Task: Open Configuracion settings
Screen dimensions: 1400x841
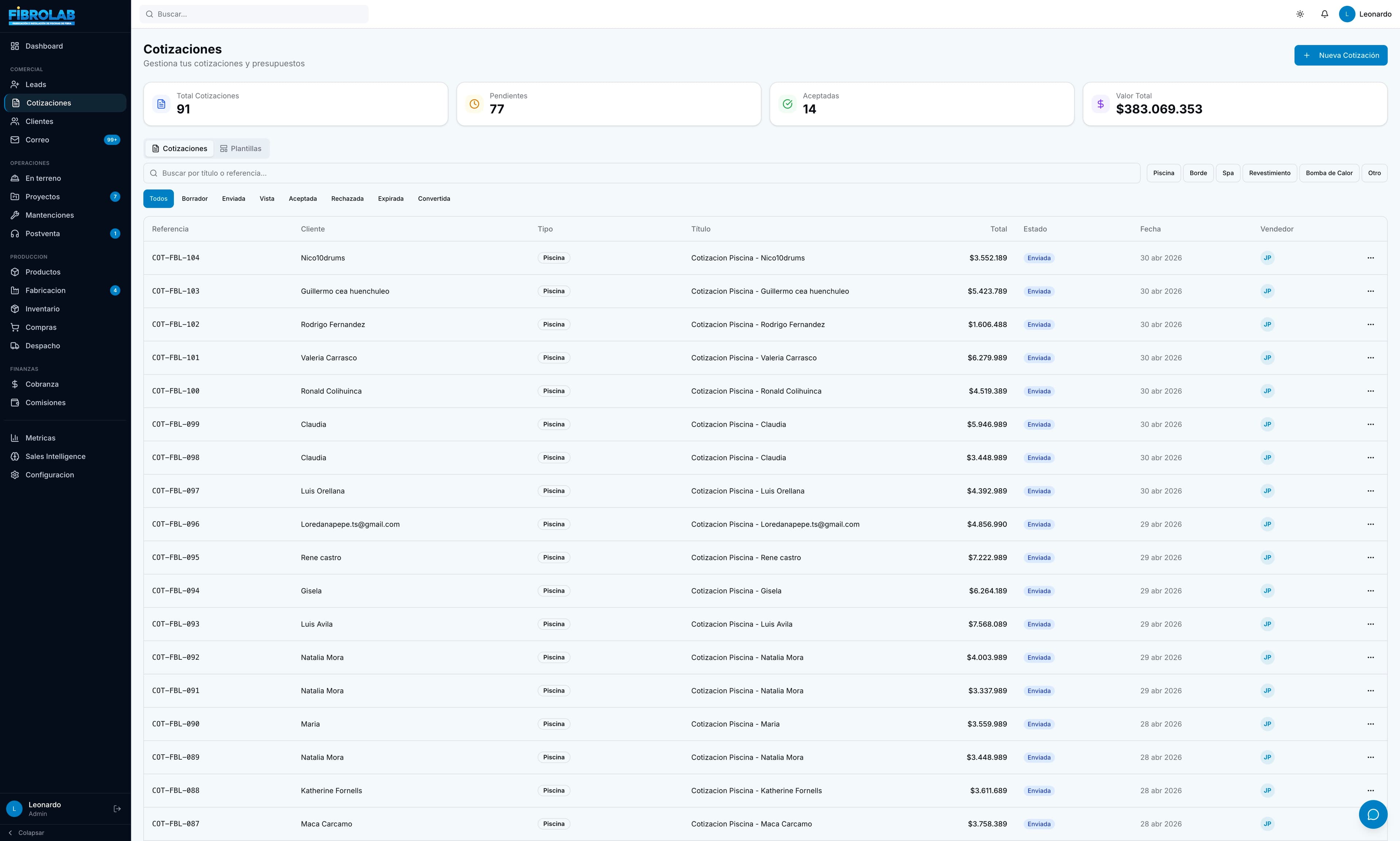Action: pos(65,475)
